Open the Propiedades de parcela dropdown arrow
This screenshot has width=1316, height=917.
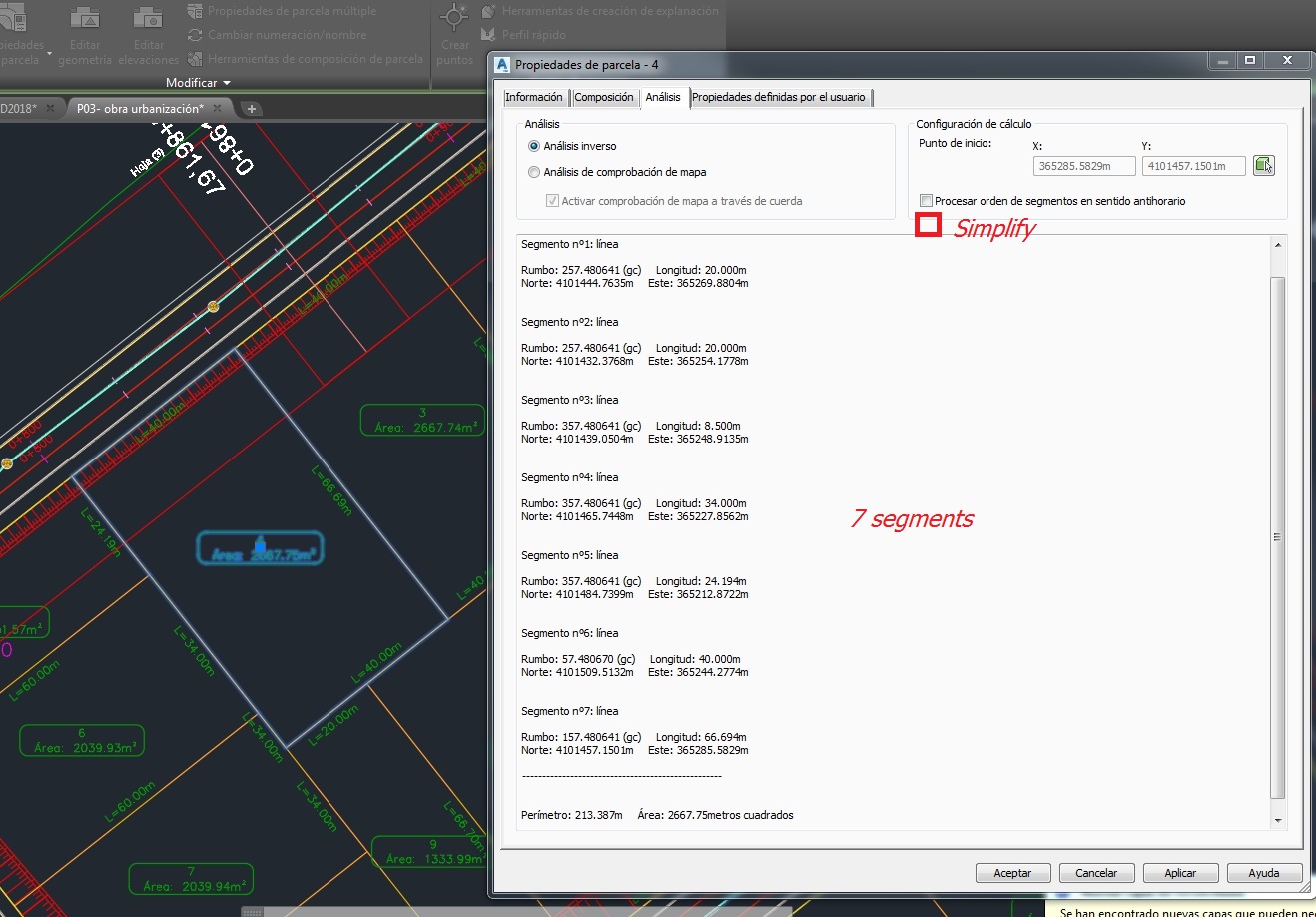[49, 53]
